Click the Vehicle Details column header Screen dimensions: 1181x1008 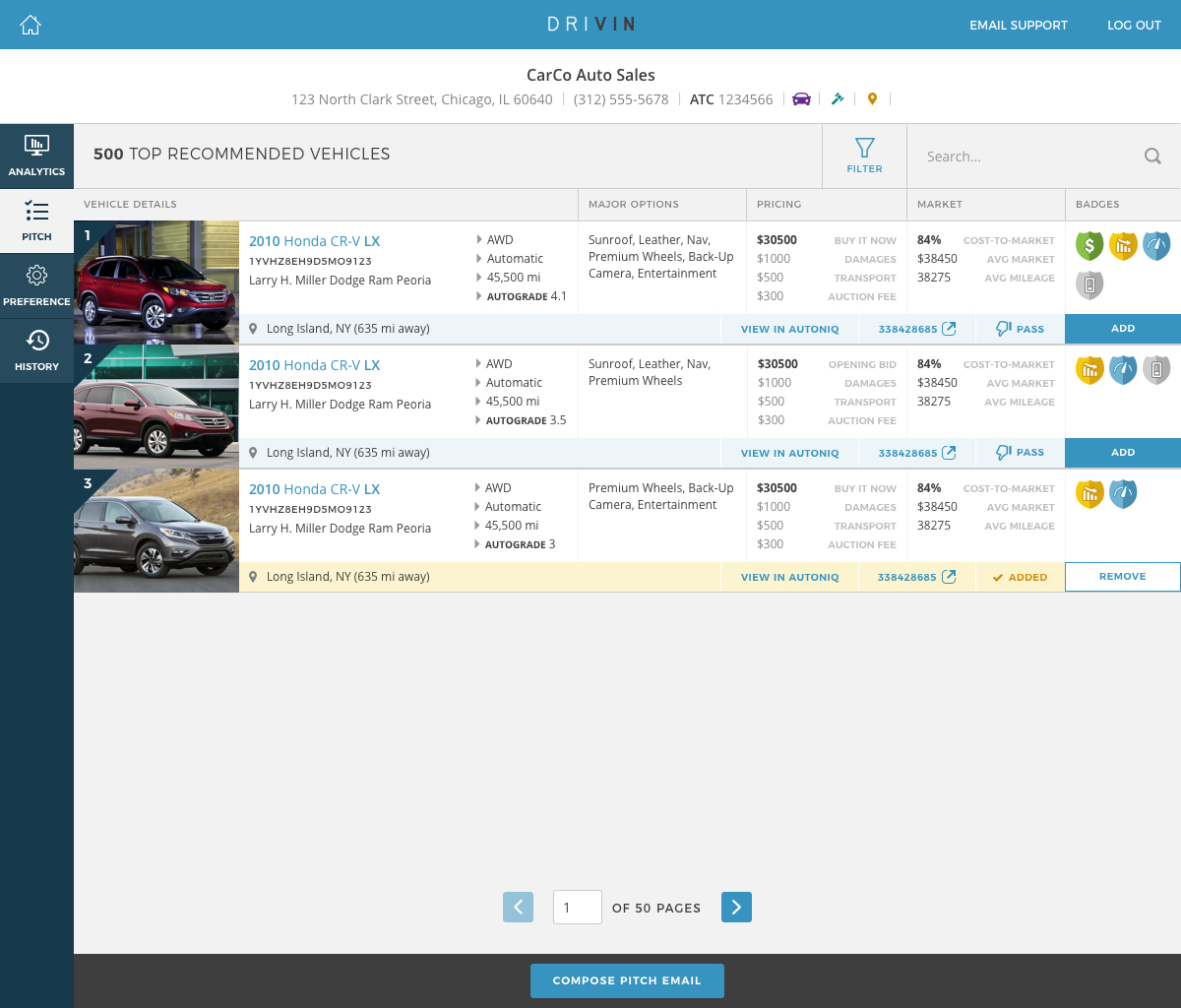(x=130, y=205)
